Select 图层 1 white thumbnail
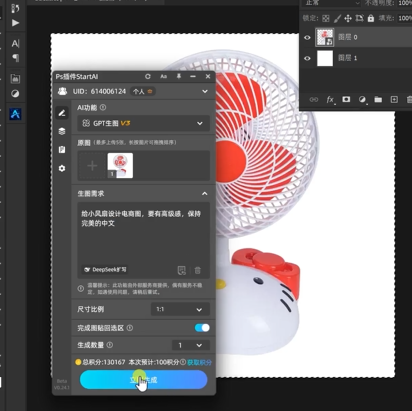 click(x=325, y=58)
